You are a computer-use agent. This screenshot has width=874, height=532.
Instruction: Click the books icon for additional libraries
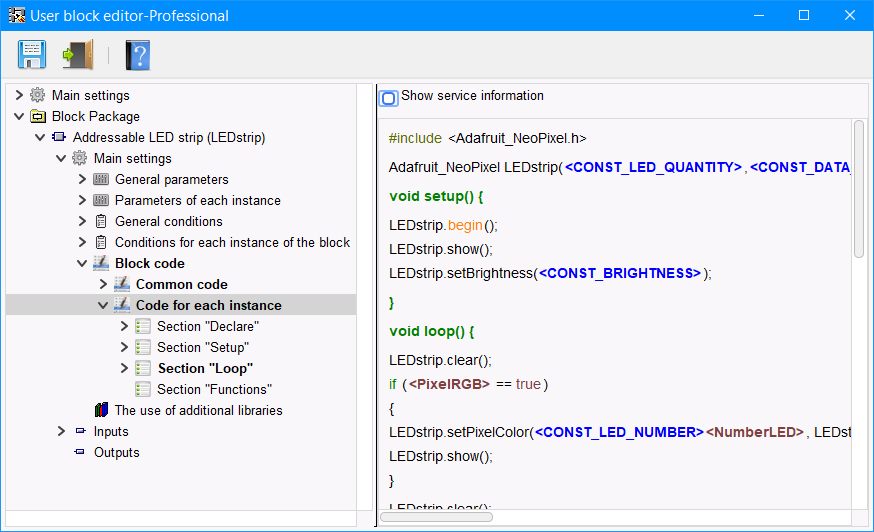(x=101, y=411)
